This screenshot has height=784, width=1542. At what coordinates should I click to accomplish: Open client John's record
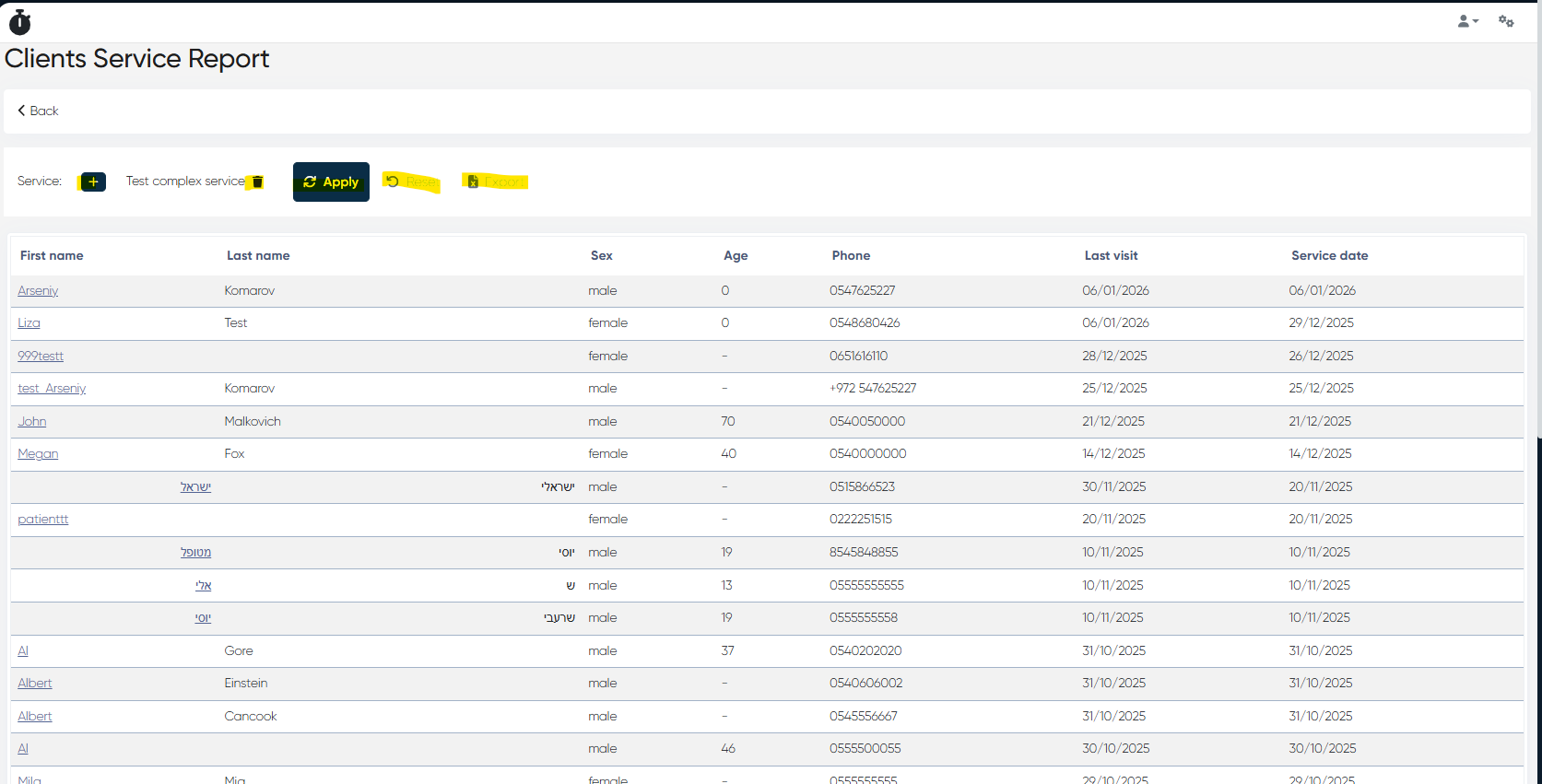click(32, 421)
